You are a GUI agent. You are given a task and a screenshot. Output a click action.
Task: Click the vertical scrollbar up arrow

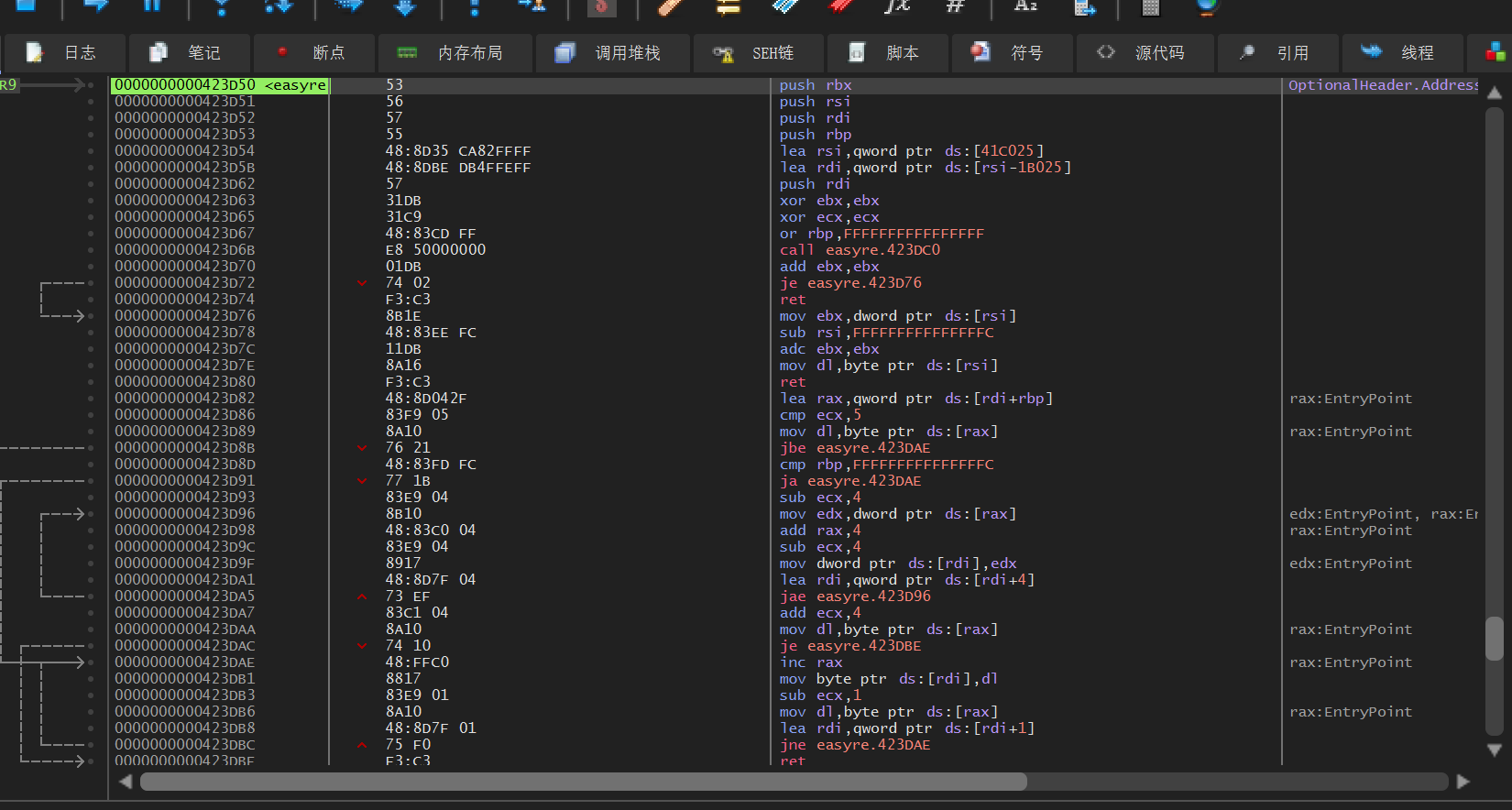1494,93
